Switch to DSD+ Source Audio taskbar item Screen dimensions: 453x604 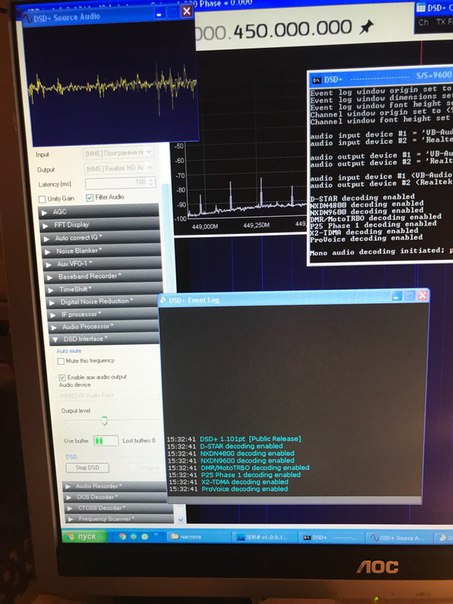pyautogui.click(x=398, y=538)
